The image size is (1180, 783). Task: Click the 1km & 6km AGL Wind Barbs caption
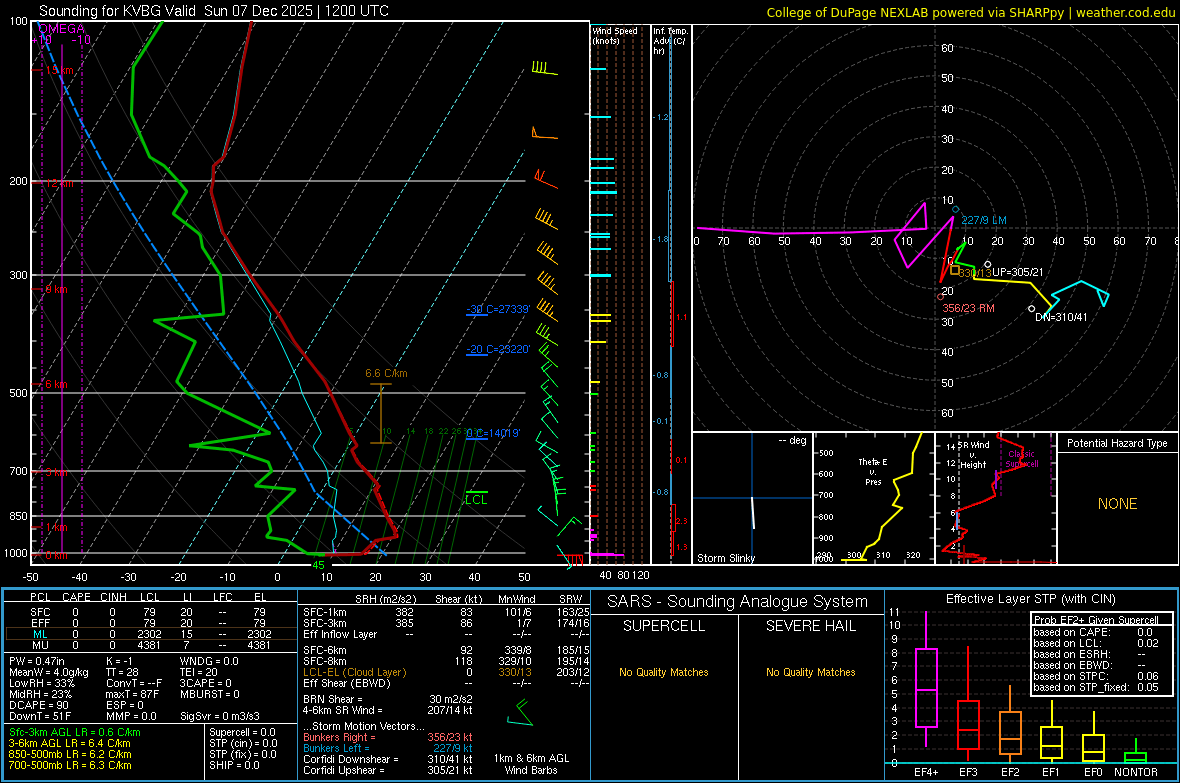pos(531,764)
